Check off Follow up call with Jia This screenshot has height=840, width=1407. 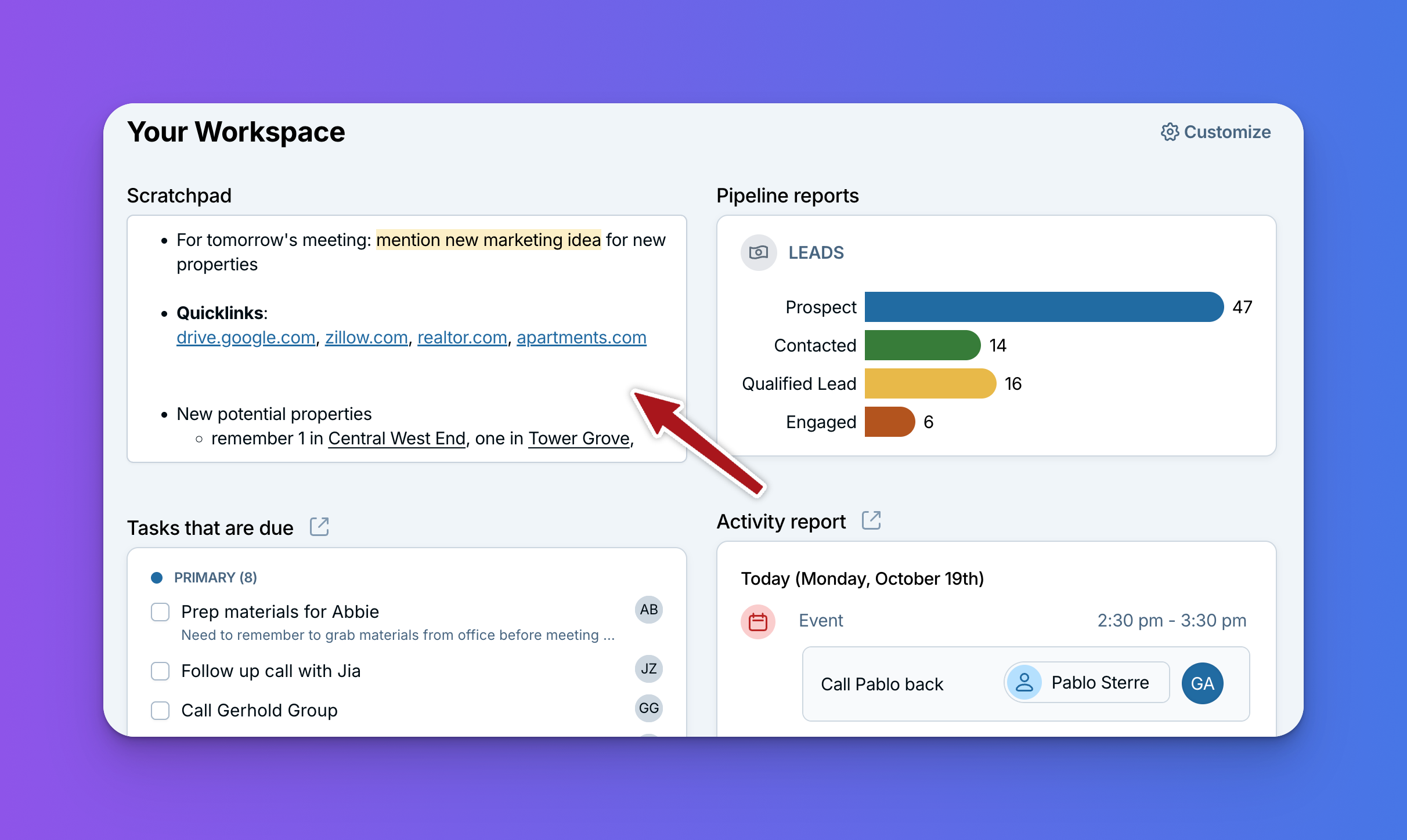pyautogui.click(x=160, y=671)
